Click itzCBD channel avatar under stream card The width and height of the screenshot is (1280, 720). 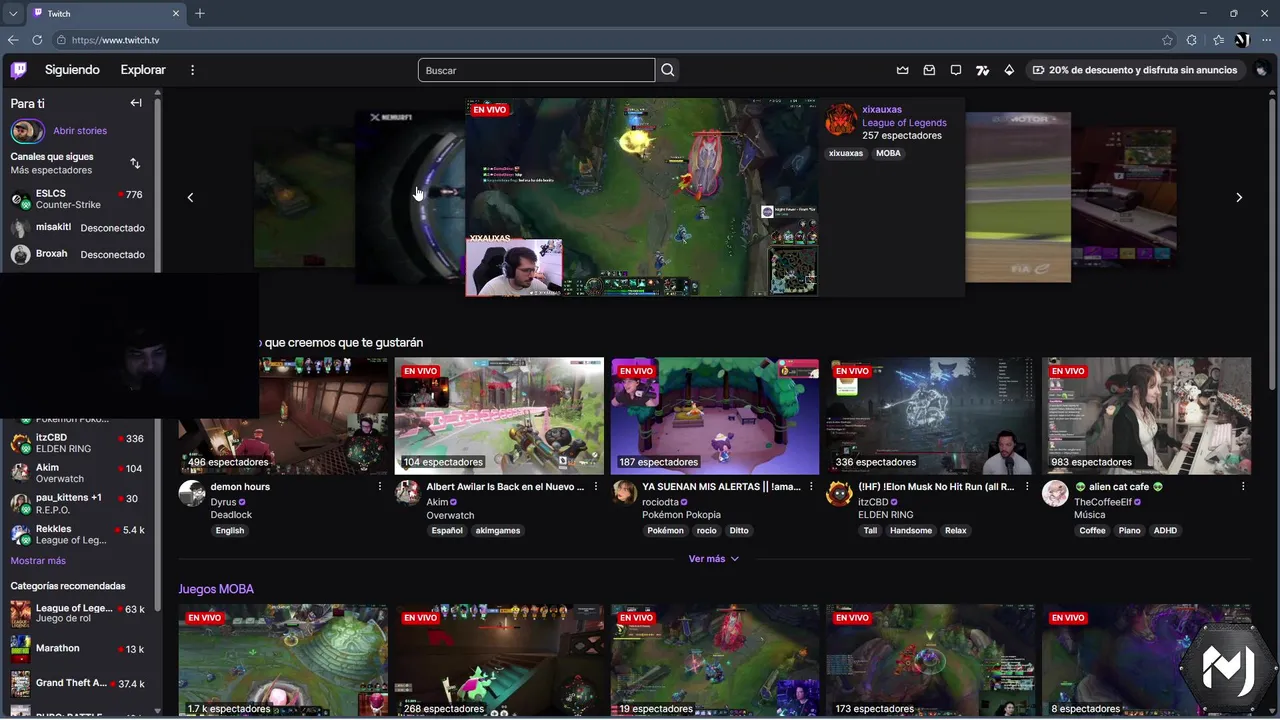click(x=840, y=493)
